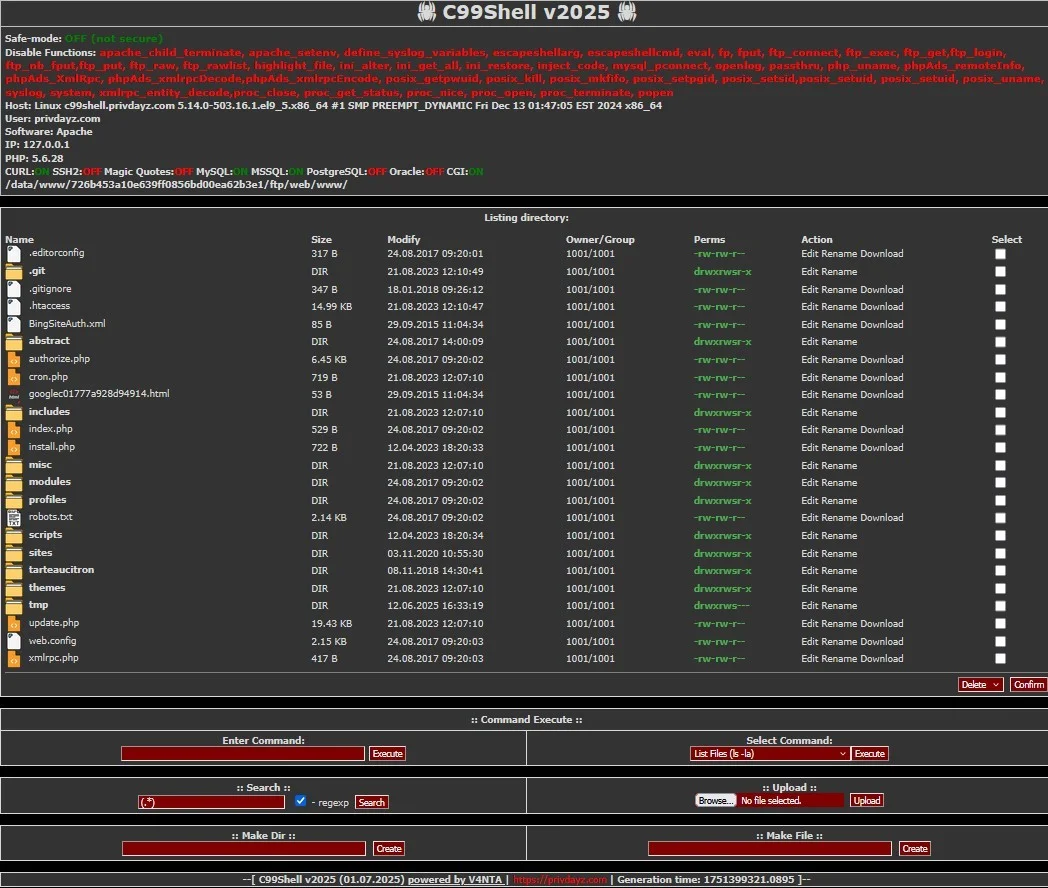The height and width of the screenshot is (888, 1048).
Task: Disable the regexp checkbox in Search section
Action: click(301, 800)
